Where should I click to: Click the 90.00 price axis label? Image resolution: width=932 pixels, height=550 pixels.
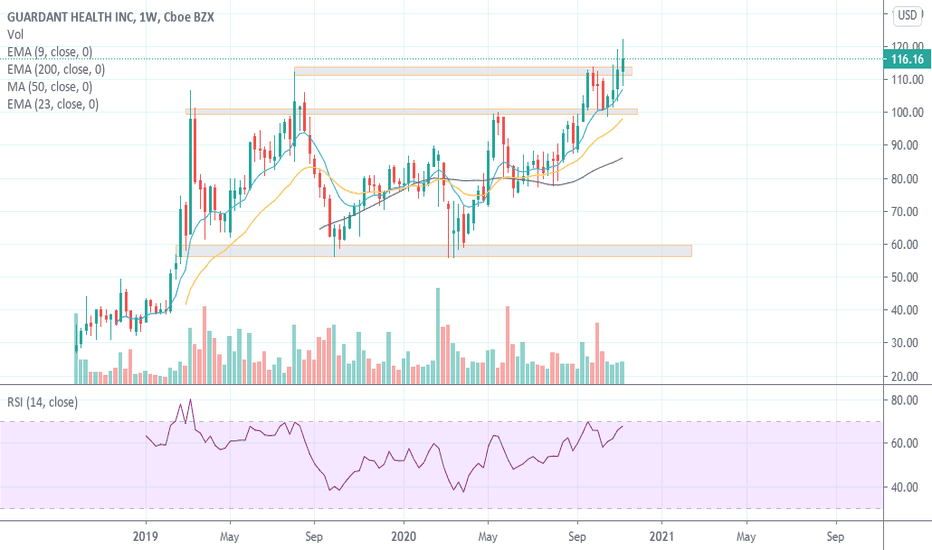tap(907, 146)
